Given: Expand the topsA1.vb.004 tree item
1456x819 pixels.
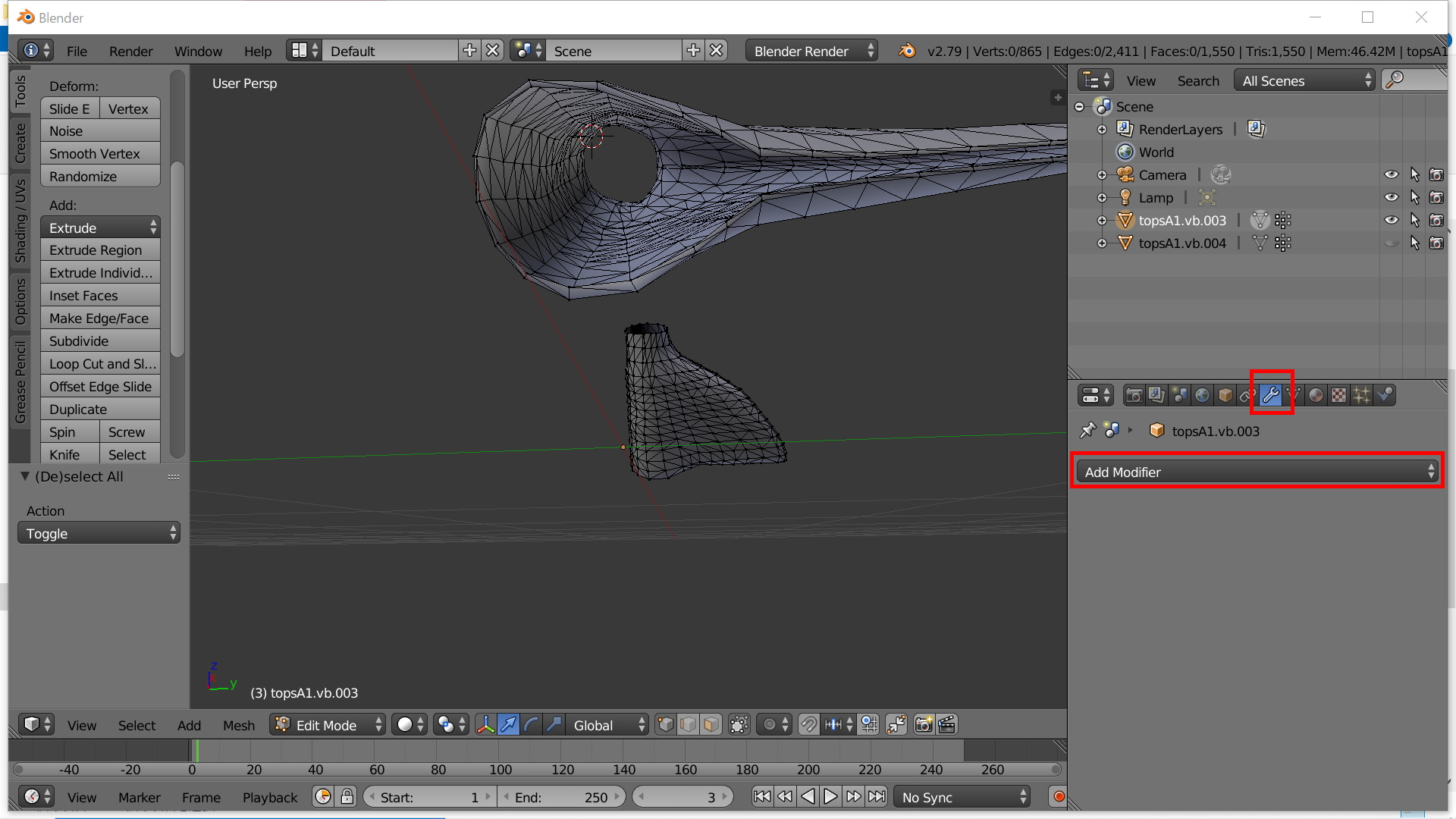Looking at the screenshot, I should click(x=1102, y=243).
